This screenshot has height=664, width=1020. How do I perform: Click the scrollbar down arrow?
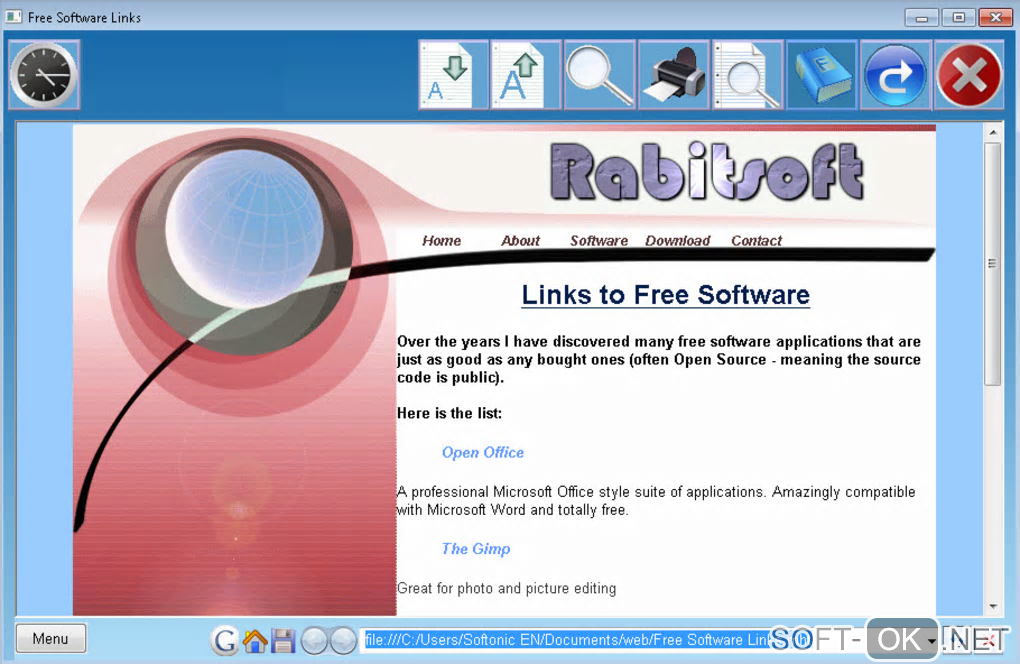(993, 606)
